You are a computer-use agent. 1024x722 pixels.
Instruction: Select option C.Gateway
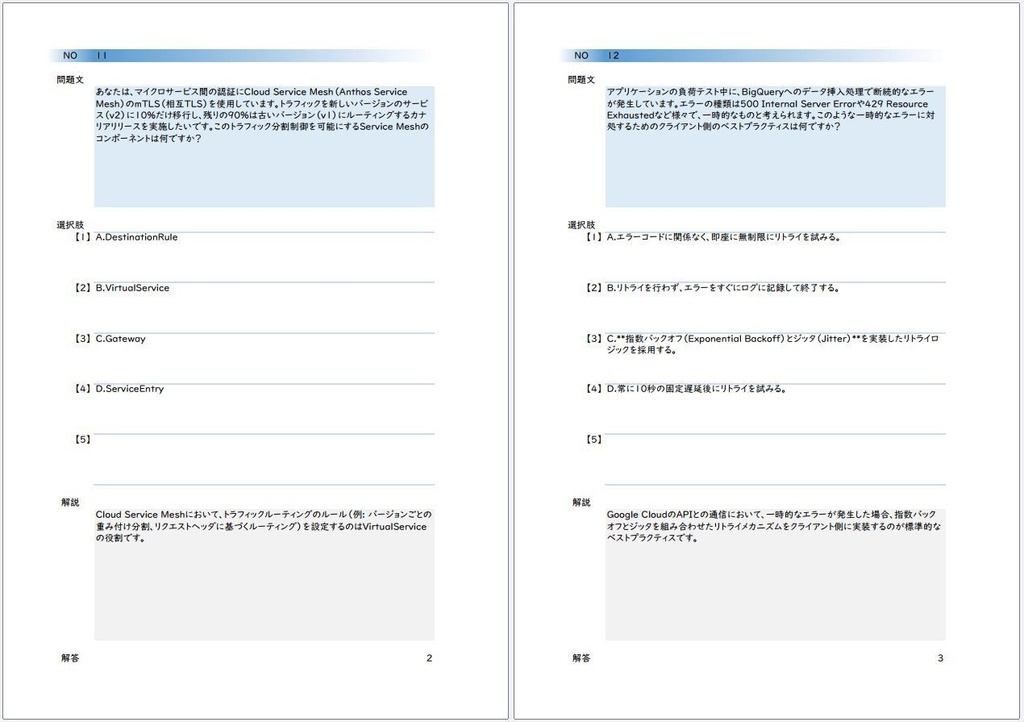pos(121,339)
